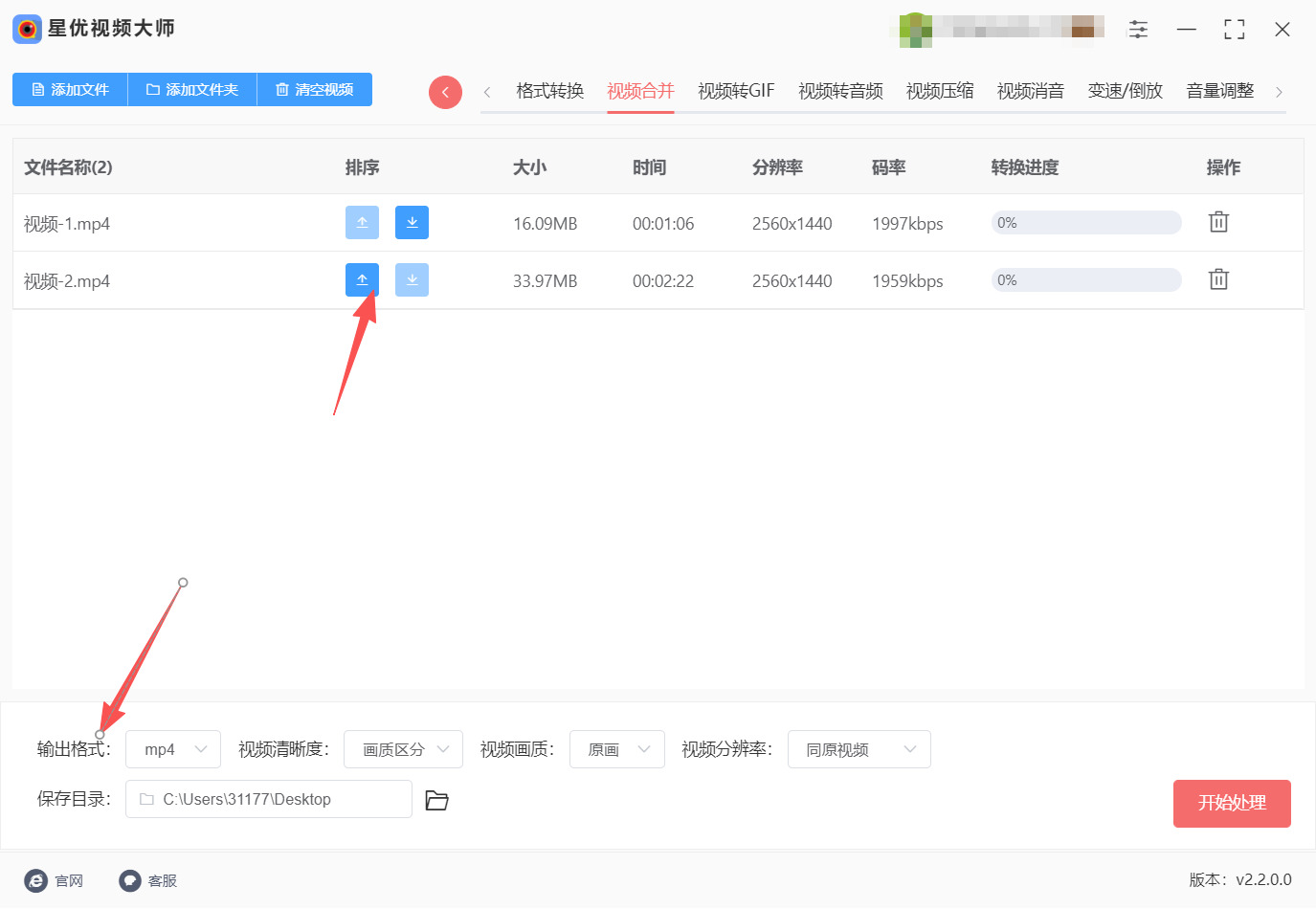
Task: Click the 大小 column header
Action: click(529, 167)
